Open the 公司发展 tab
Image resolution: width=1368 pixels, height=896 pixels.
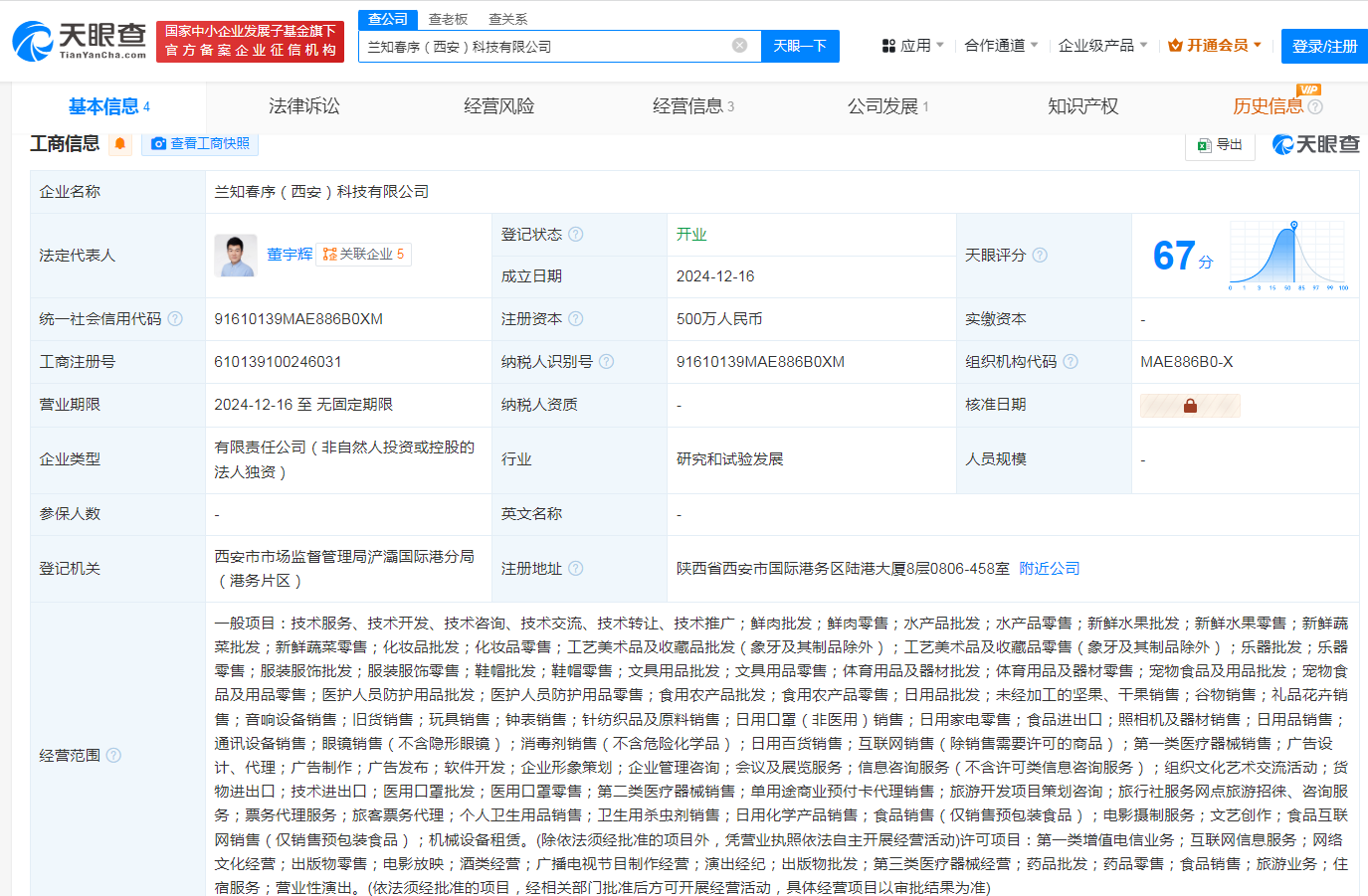[887, 106]
